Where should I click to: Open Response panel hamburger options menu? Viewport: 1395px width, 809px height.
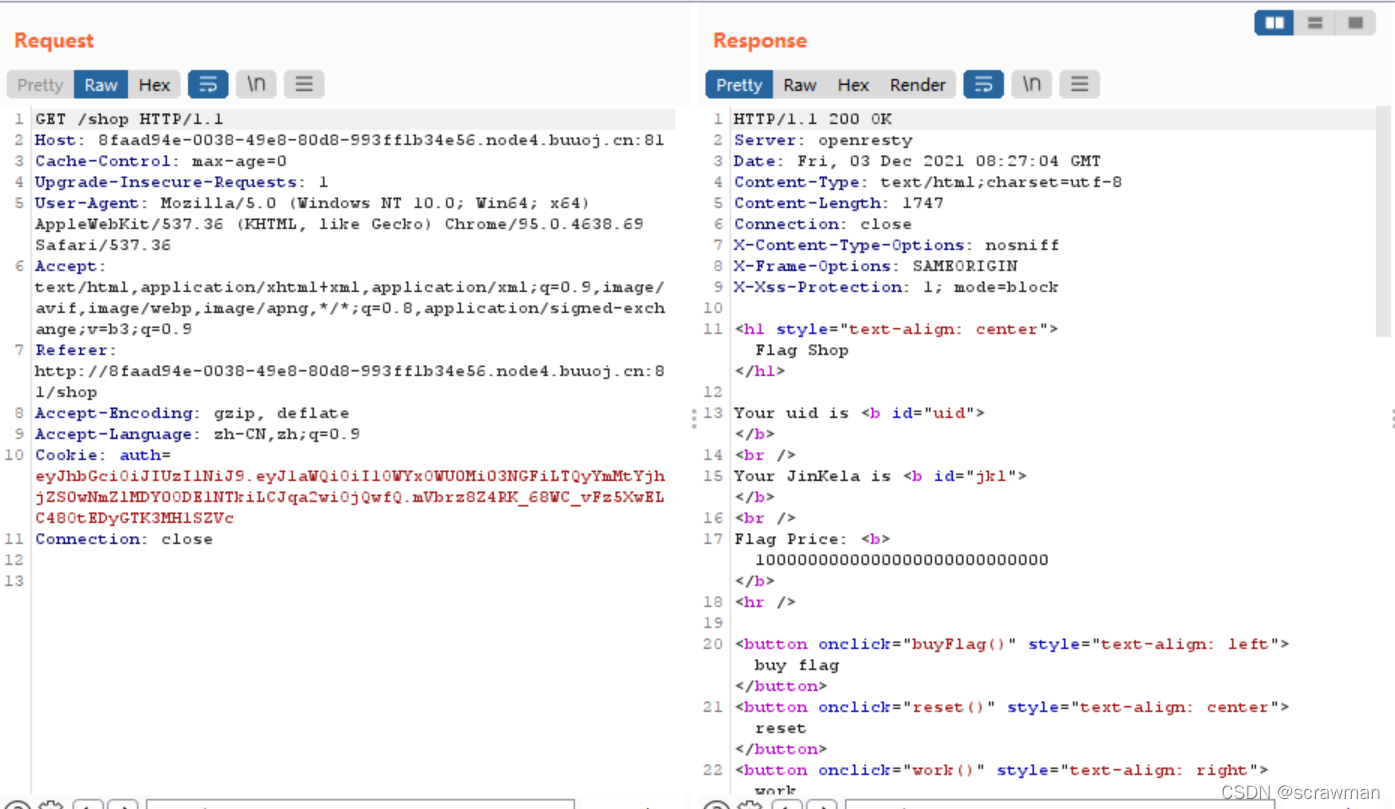click(1079, 85)
